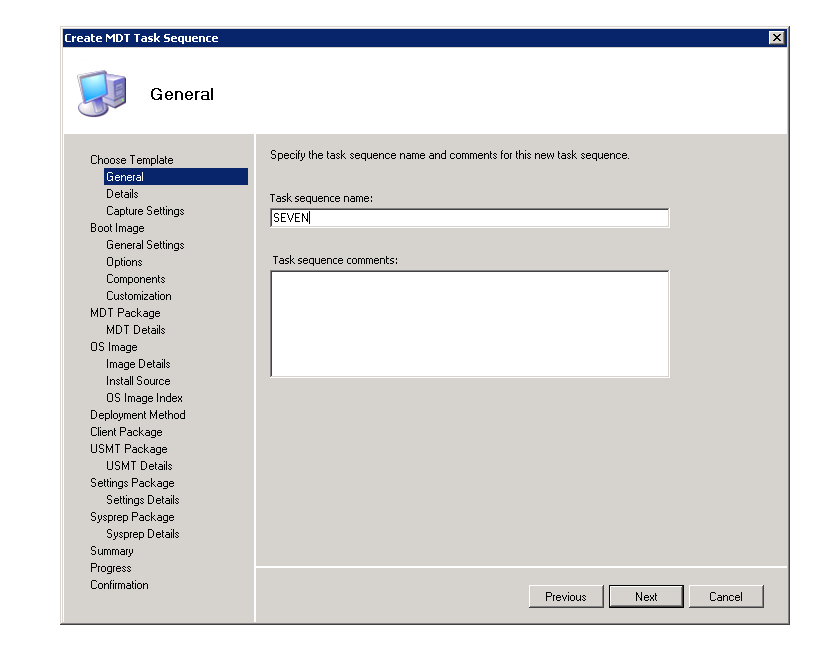
Task: Select the MDT Package step
Action: click(125, 313)
